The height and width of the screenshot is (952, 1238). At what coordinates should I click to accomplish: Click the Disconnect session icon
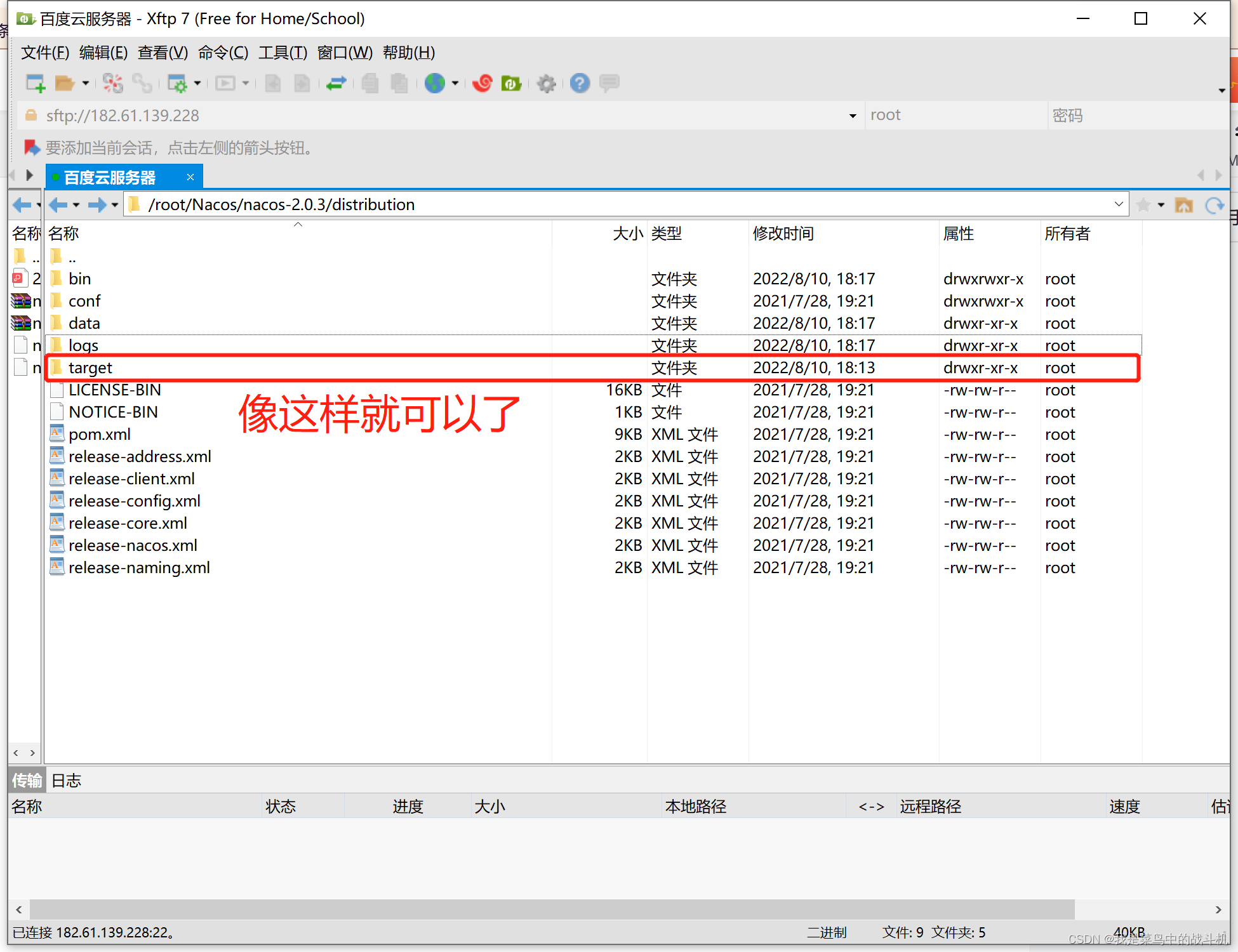[113, 83]
